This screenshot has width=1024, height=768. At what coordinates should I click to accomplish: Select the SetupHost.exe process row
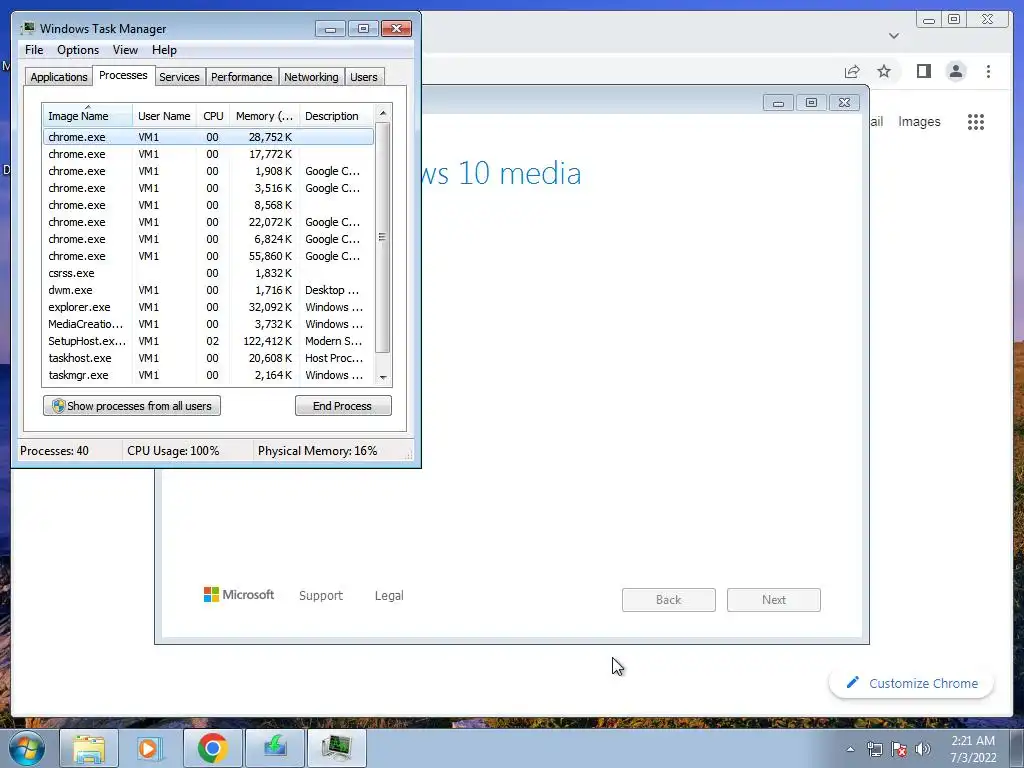(x=208, y=341)
